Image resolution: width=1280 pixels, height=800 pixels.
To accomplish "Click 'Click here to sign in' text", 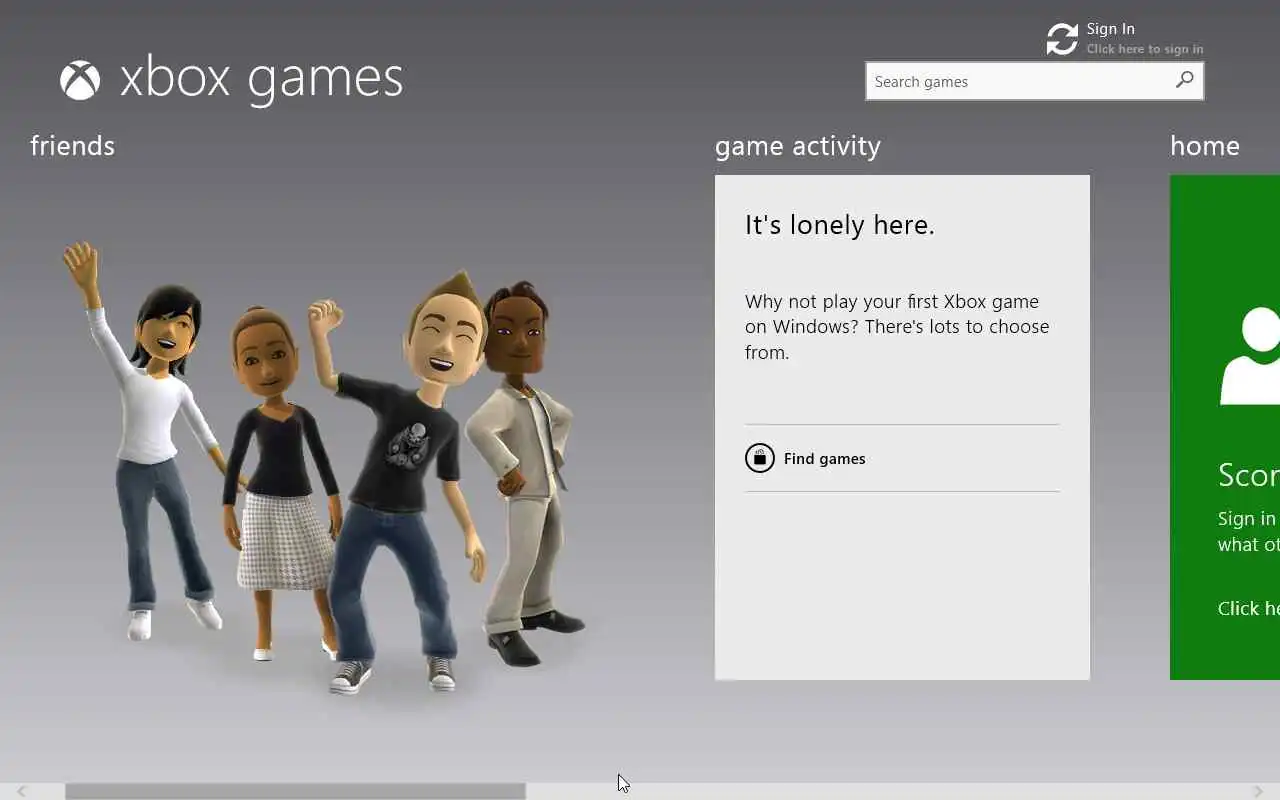I will [1145, 49].
